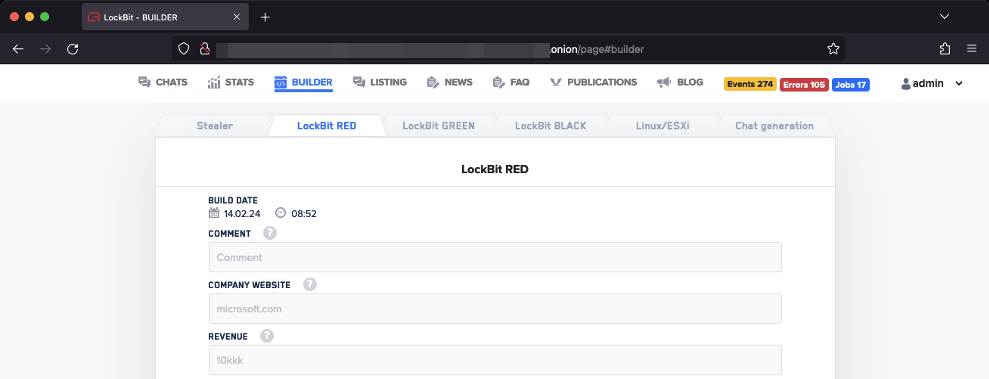Open the STATS navigation item

pyautogui.click(x=230, y=82)
